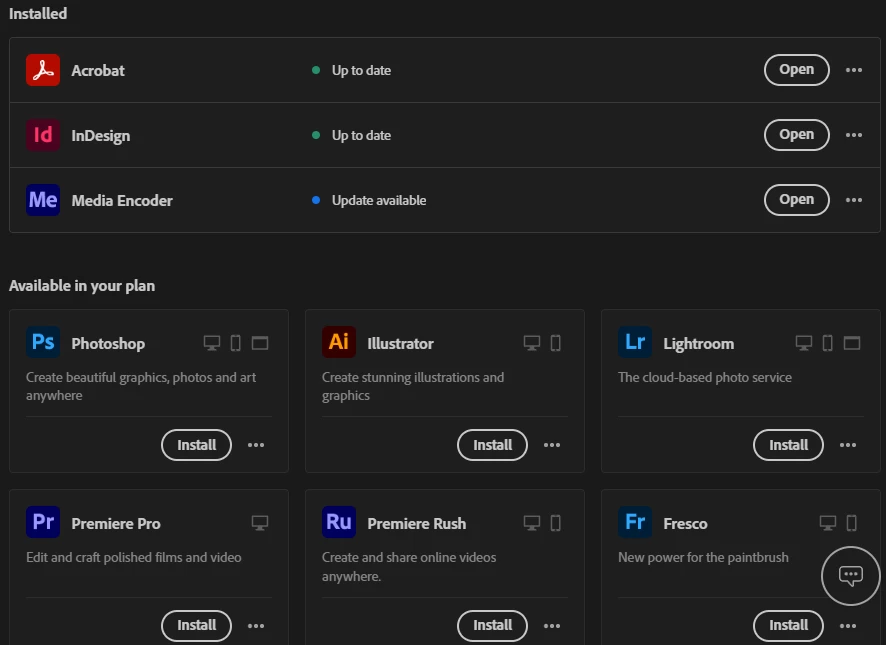Click the Media Encoder name label
Viewport: 886px width, 645px height.
[x=122, y=201]
